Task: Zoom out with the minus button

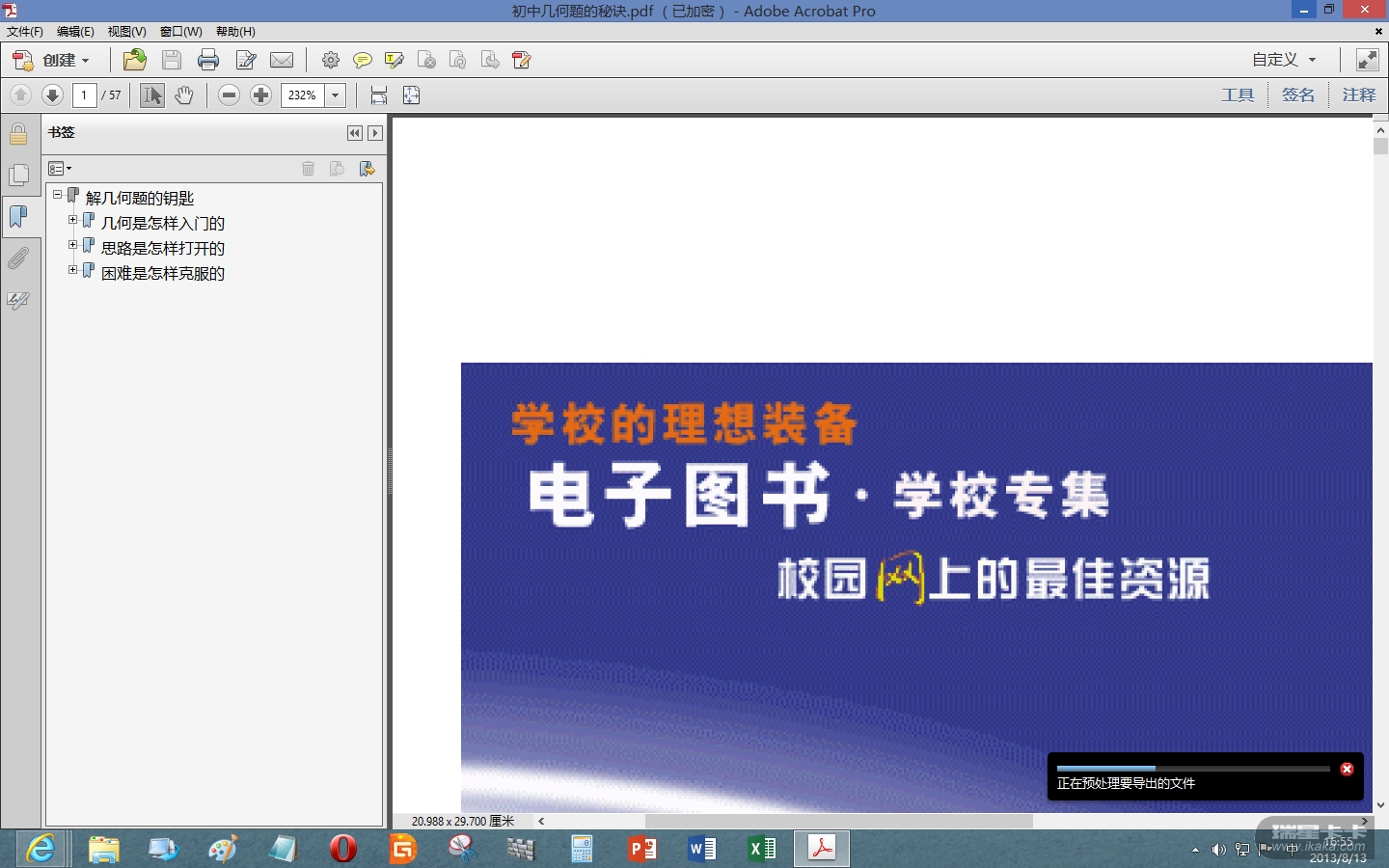Action: point(229,95)
